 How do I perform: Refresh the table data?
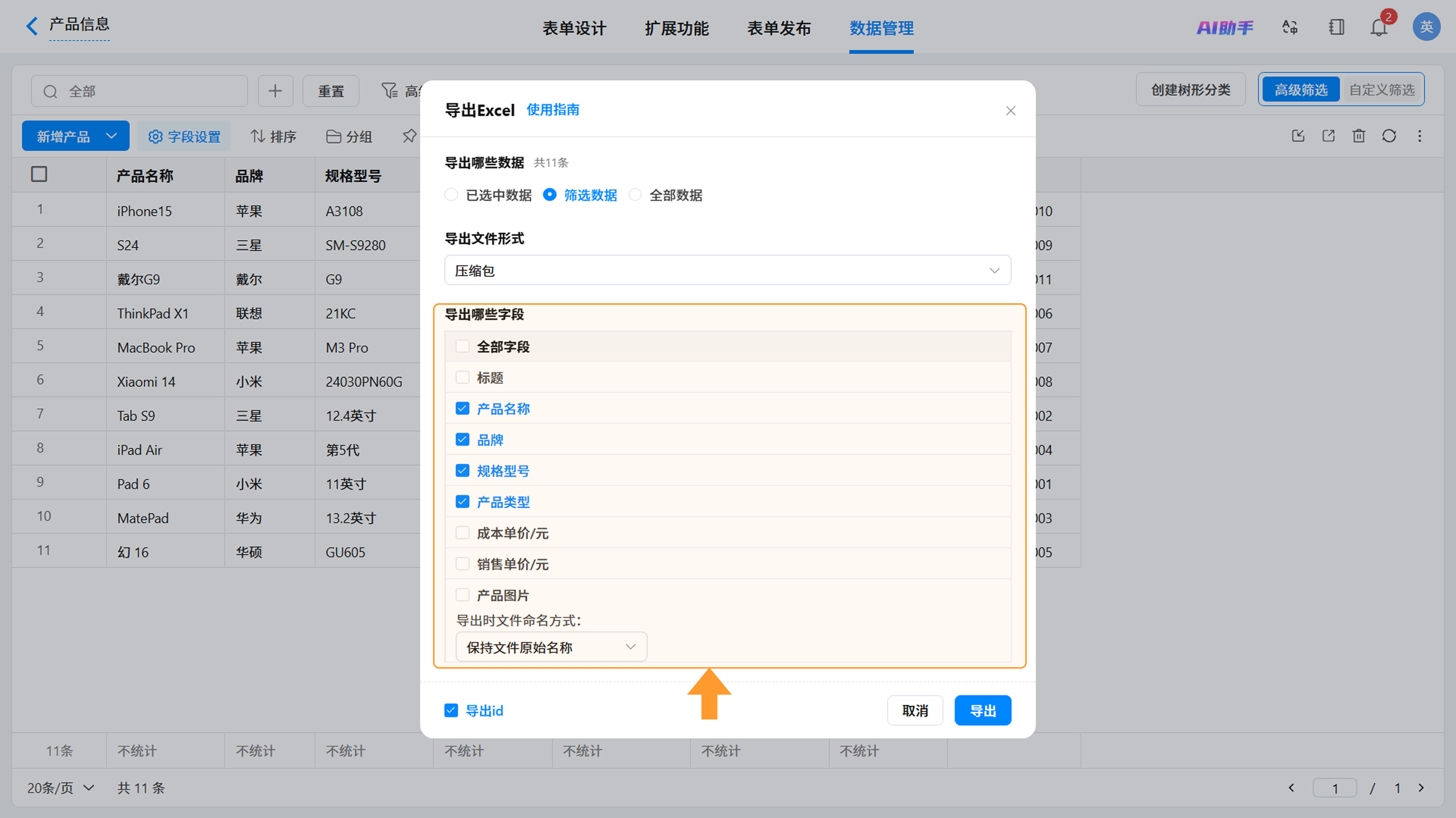click(1389, 136)
